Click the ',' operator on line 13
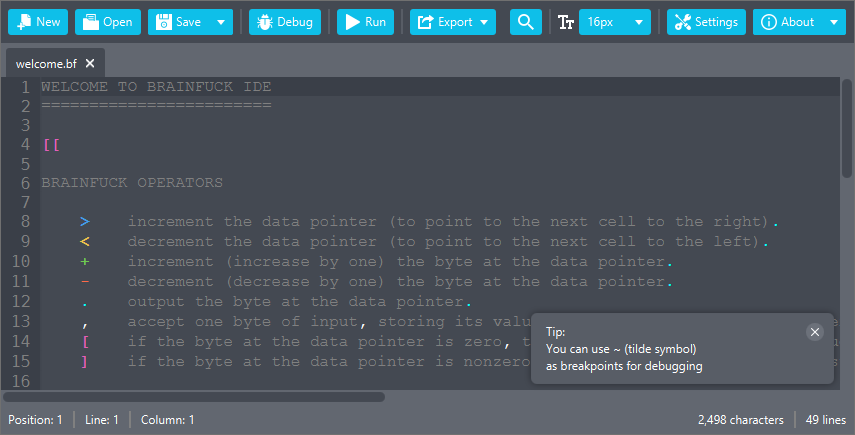Screen dimensions: 855x435 pyautogui.click(x=85, y=325)
